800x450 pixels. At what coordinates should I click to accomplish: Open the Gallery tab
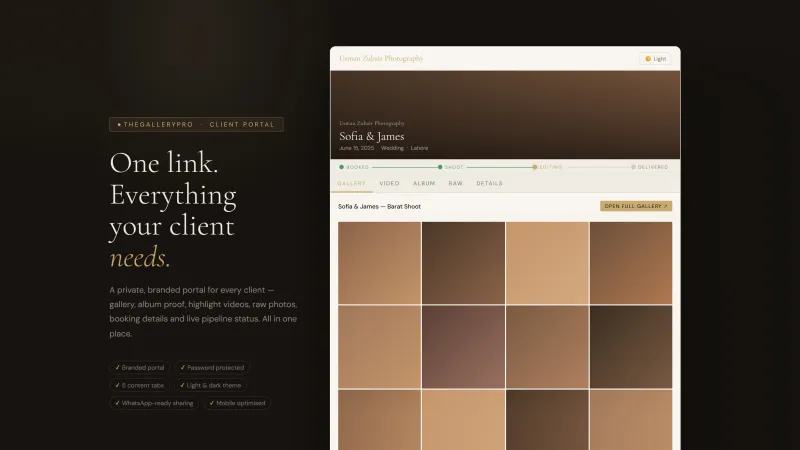coord(352,183)
